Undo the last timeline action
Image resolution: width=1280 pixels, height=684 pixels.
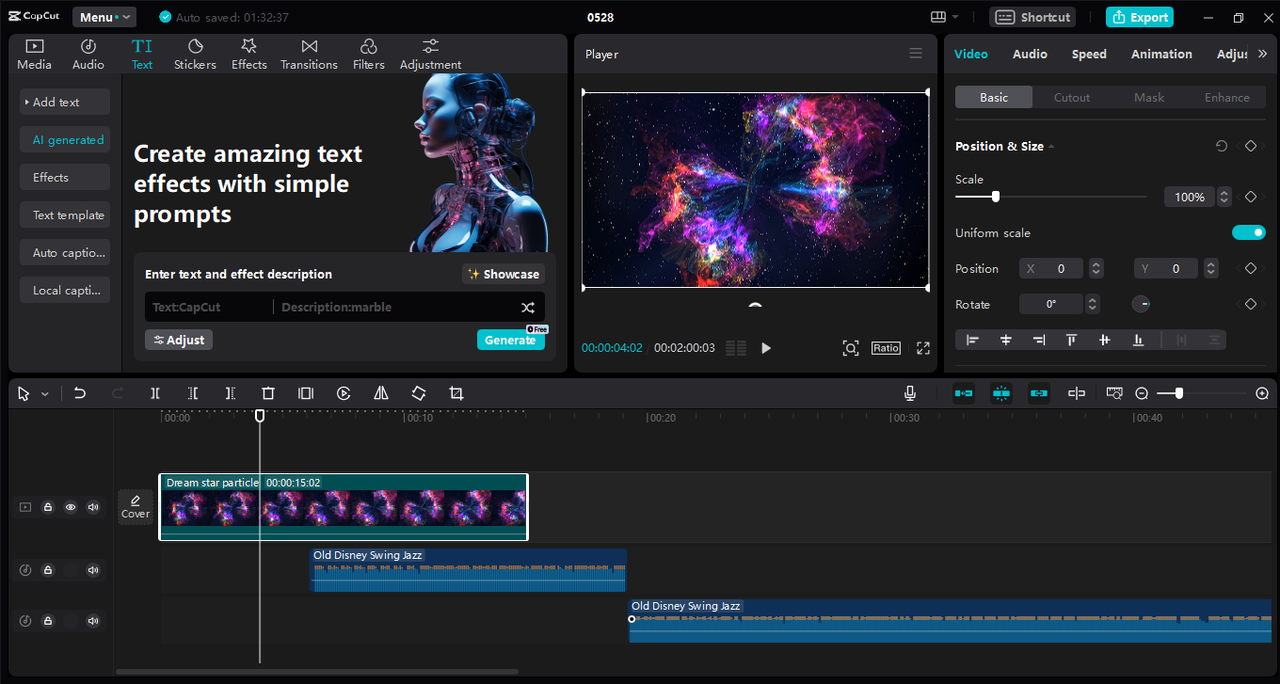[80, 394]
